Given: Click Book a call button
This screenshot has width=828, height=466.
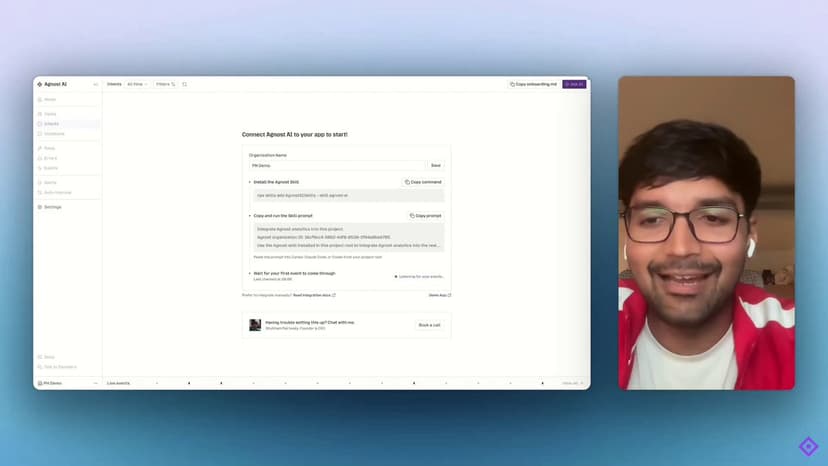Looking at the screenshot, I should coord(429,325).
